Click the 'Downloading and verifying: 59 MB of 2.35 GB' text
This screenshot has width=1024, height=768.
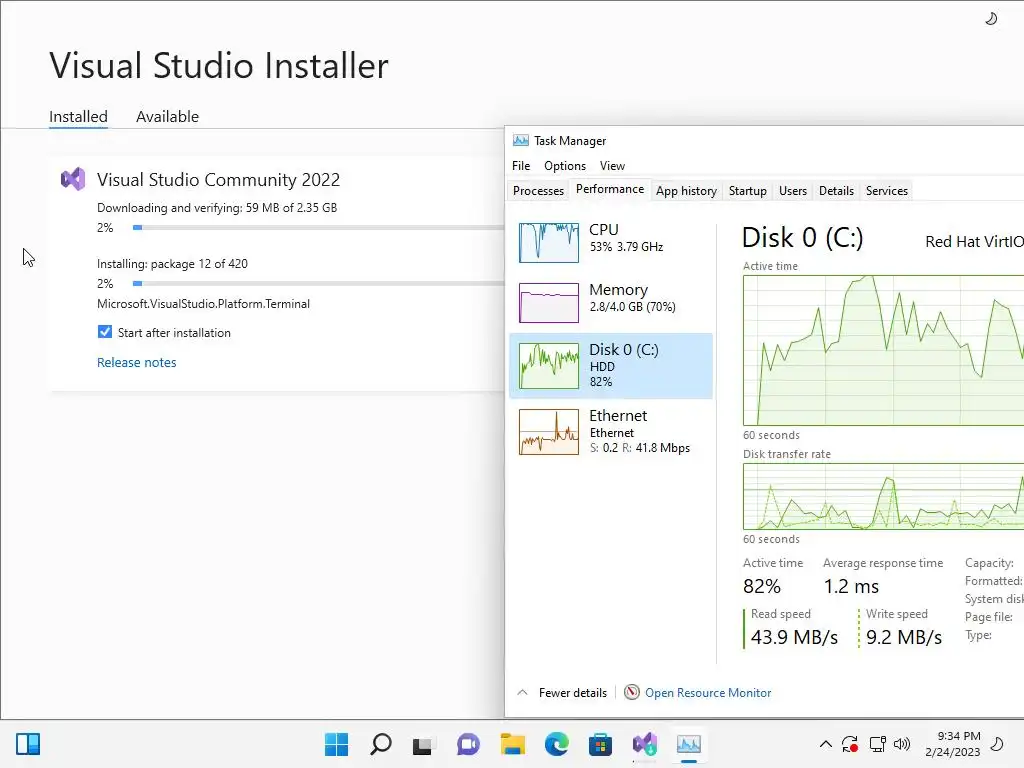pyautogui.click(x=217, y=208)
